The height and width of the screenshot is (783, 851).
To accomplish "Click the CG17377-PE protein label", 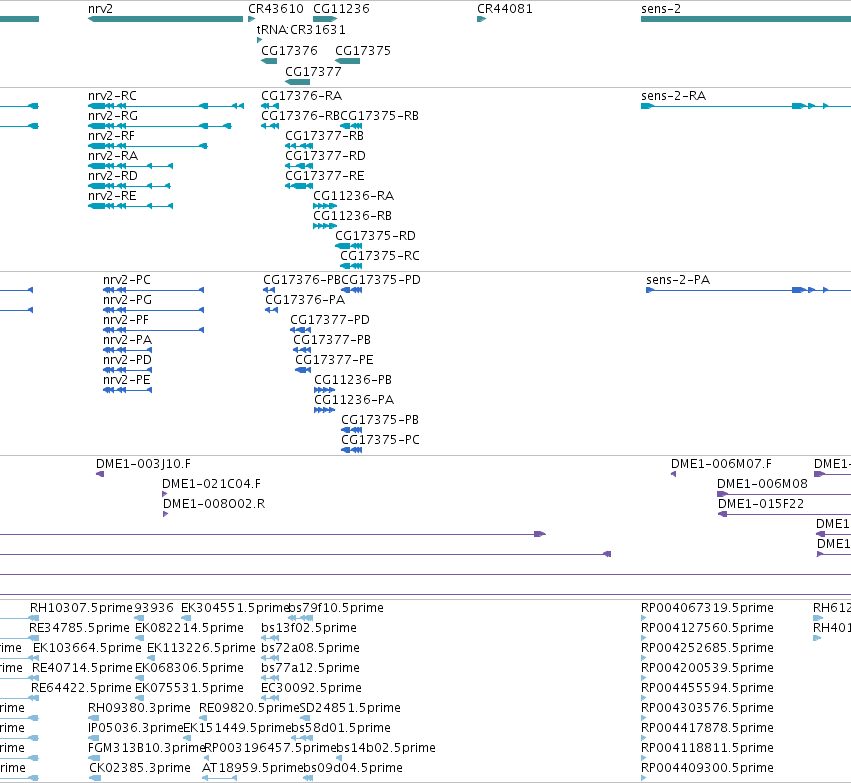I will (x=334, y=360).
